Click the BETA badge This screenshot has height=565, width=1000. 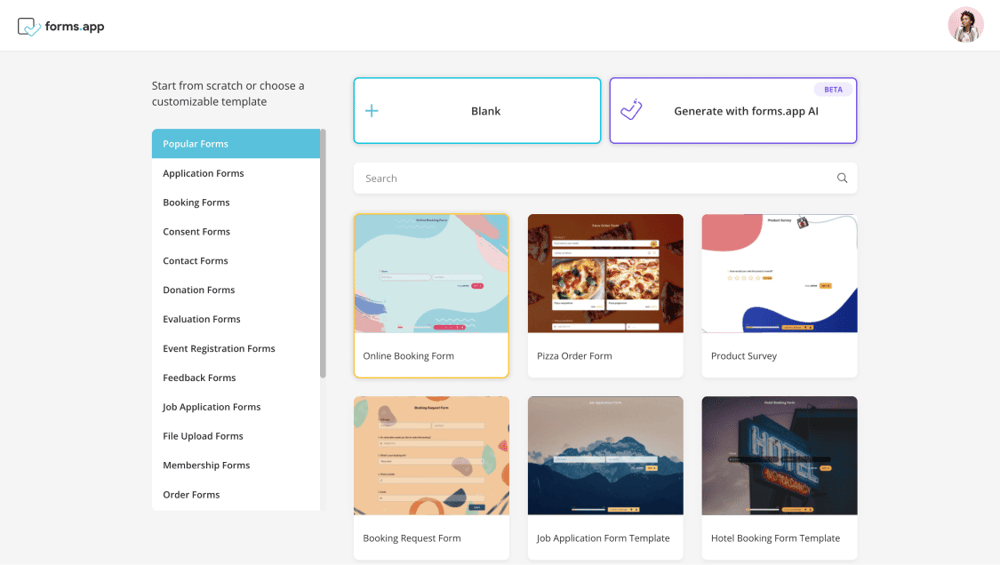pyautogui.click(x=833, y=90)
